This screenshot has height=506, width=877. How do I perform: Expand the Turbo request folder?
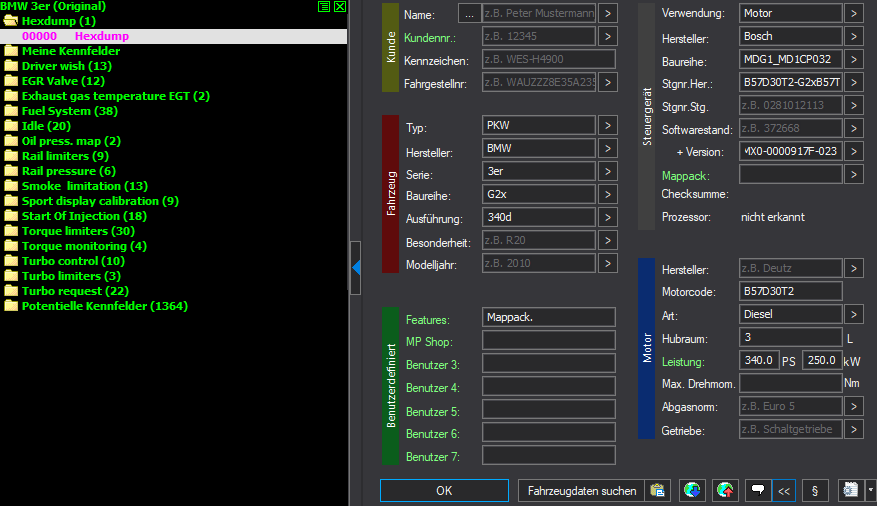pyautogui.click(x=11, y=291)
